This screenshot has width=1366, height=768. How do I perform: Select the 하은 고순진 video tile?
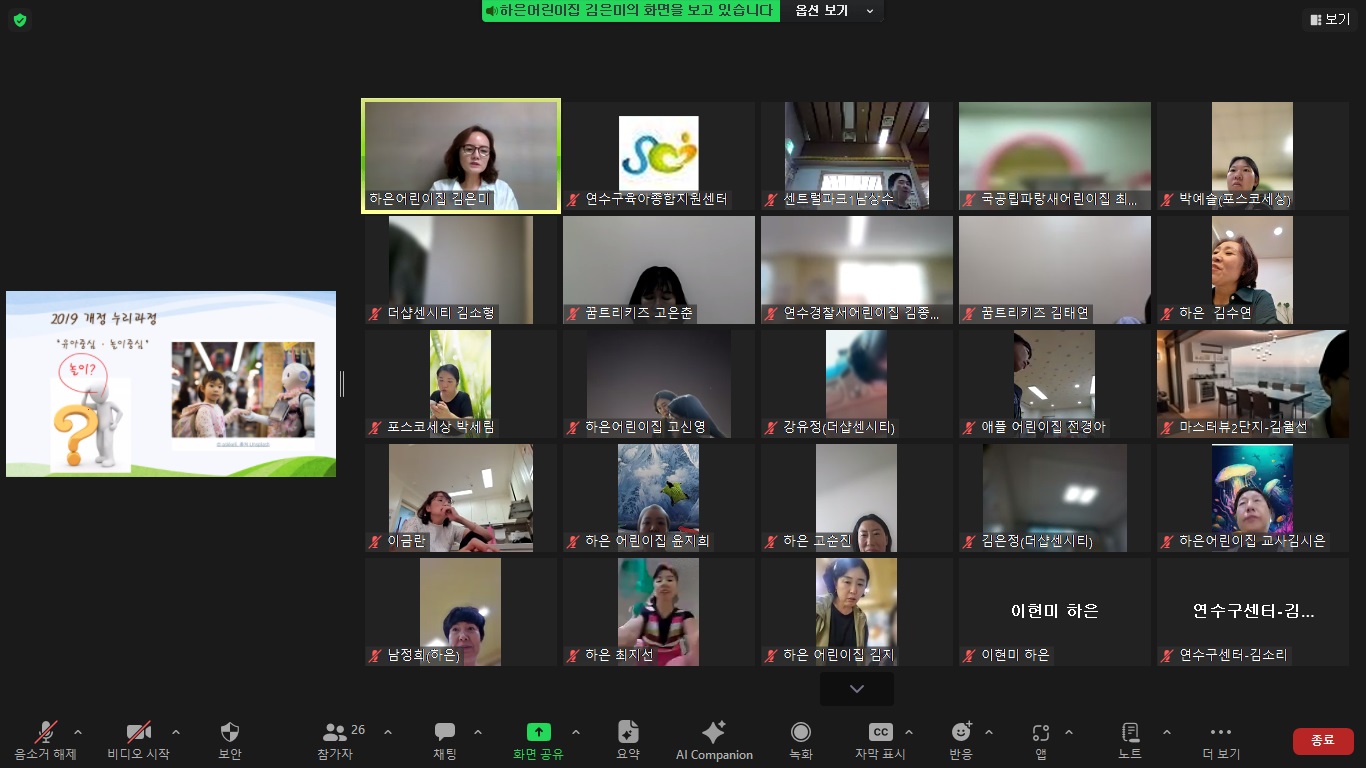[857, 498]
